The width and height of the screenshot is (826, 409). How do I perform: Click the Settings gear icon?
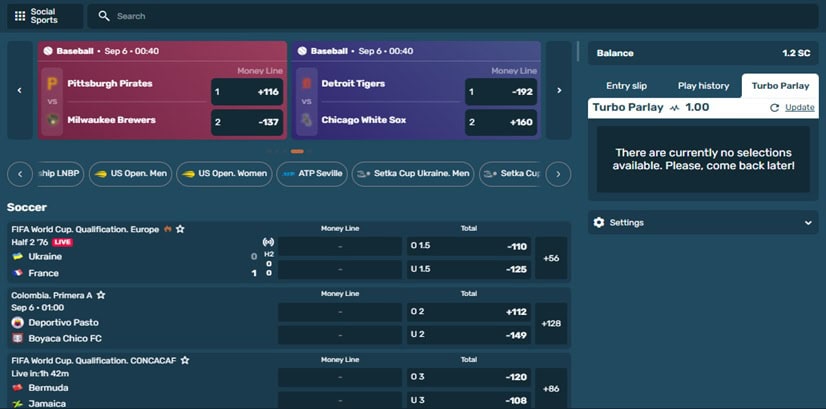coord(599,223)
